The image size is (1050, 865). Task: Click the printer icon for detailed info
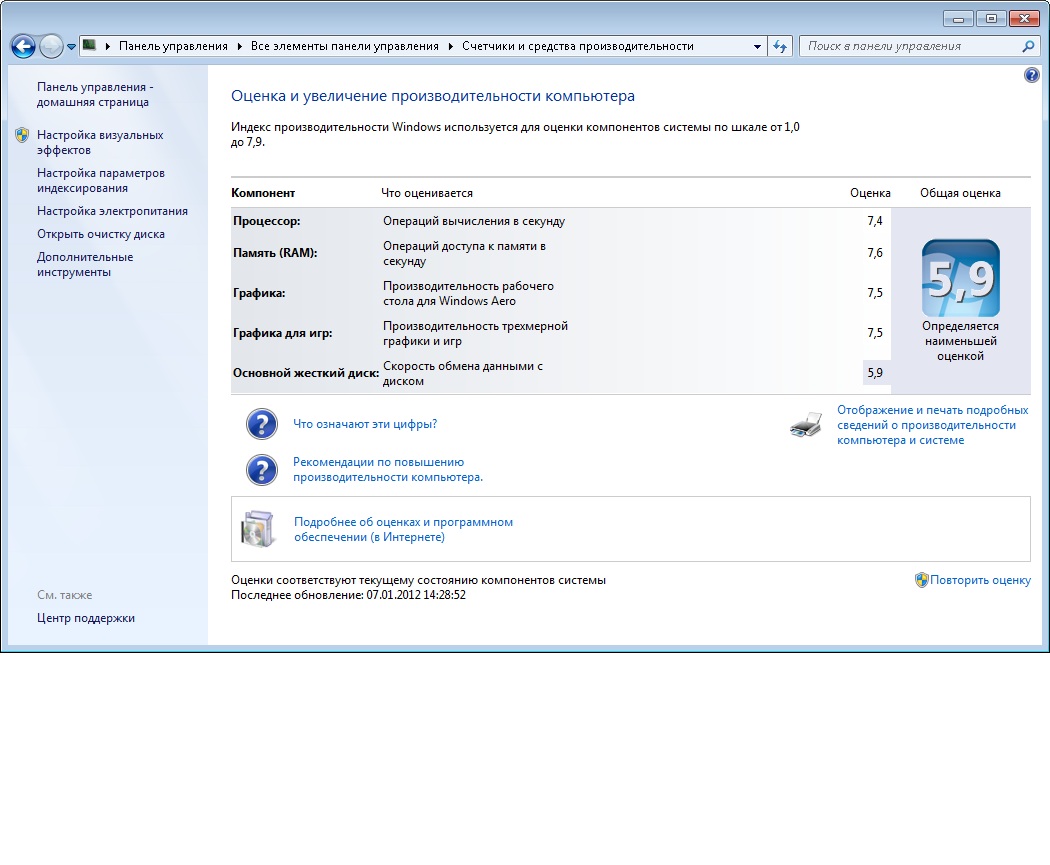point(806,425)
